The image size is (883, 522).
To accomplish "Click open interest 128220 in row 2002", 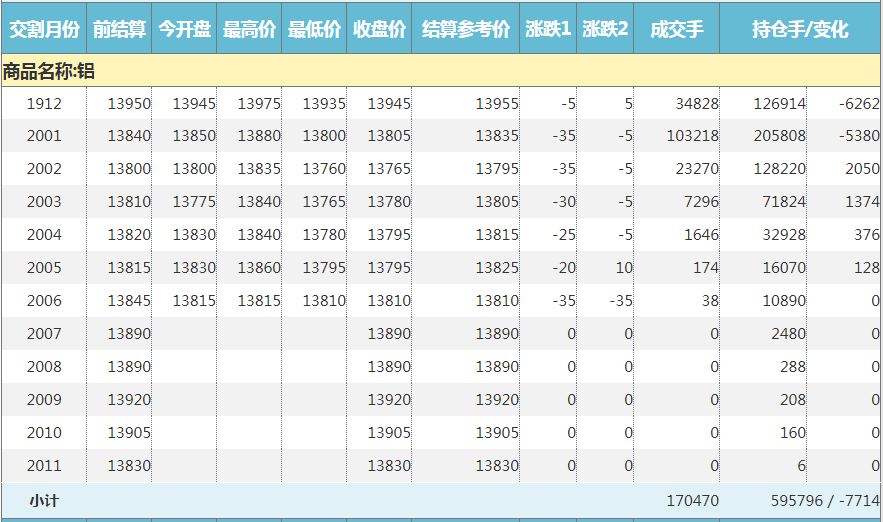I will click(781, 169).
